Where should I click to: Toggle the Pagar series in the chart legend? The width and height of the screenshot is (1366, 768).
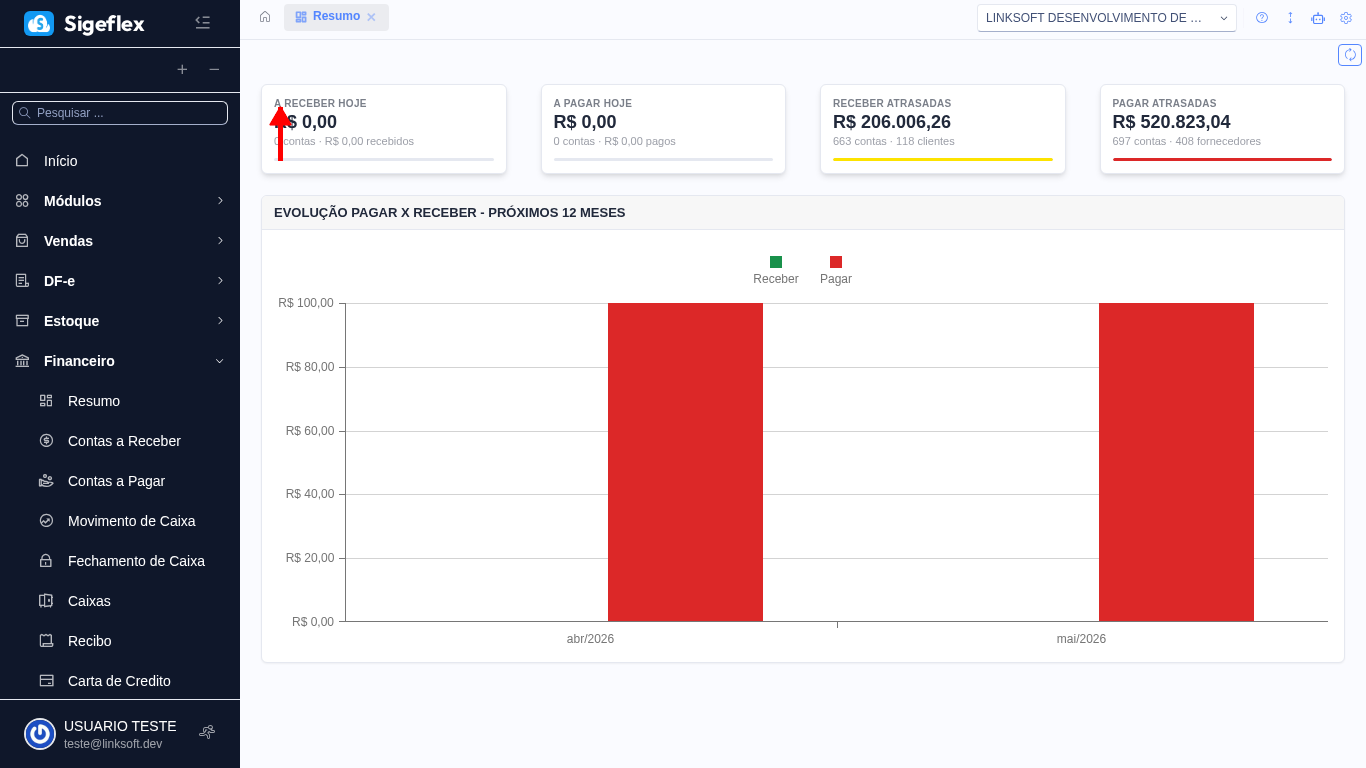836,268
